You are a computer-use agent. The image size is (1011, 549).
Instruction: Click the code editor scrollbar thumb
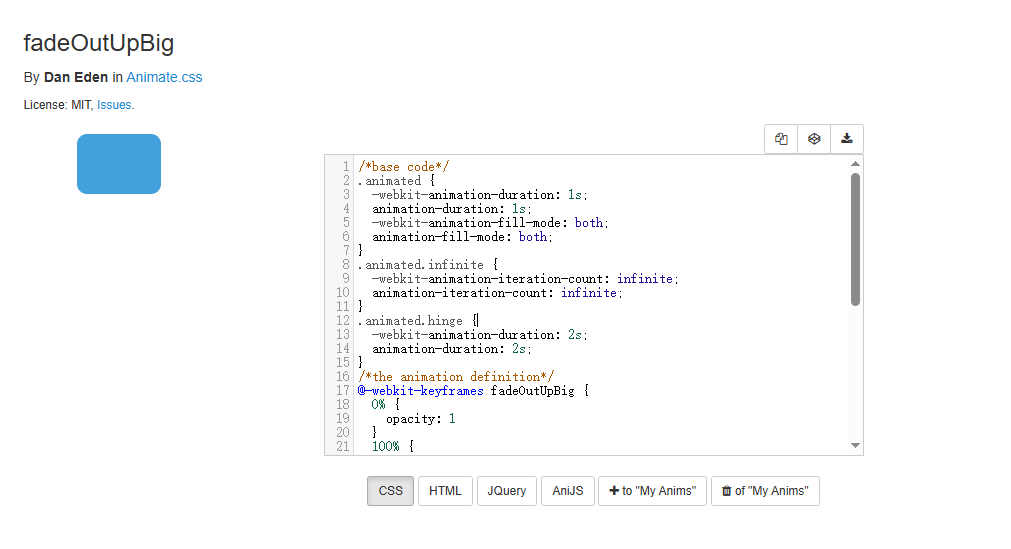856,239
